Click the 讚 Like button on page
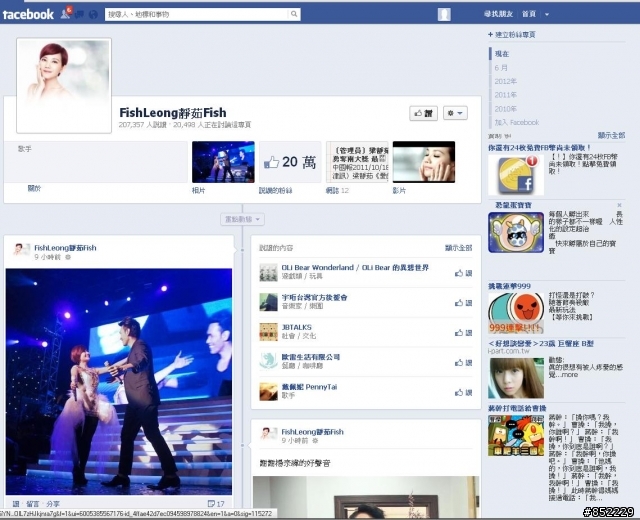The width and height of the screenshot is (640, 520). (x=423, y=113)
